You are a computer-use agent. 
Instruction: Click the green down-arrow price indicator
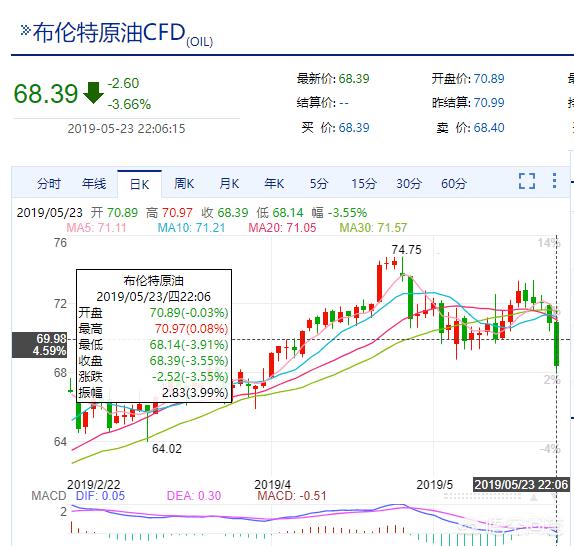(x=94, y=93)
